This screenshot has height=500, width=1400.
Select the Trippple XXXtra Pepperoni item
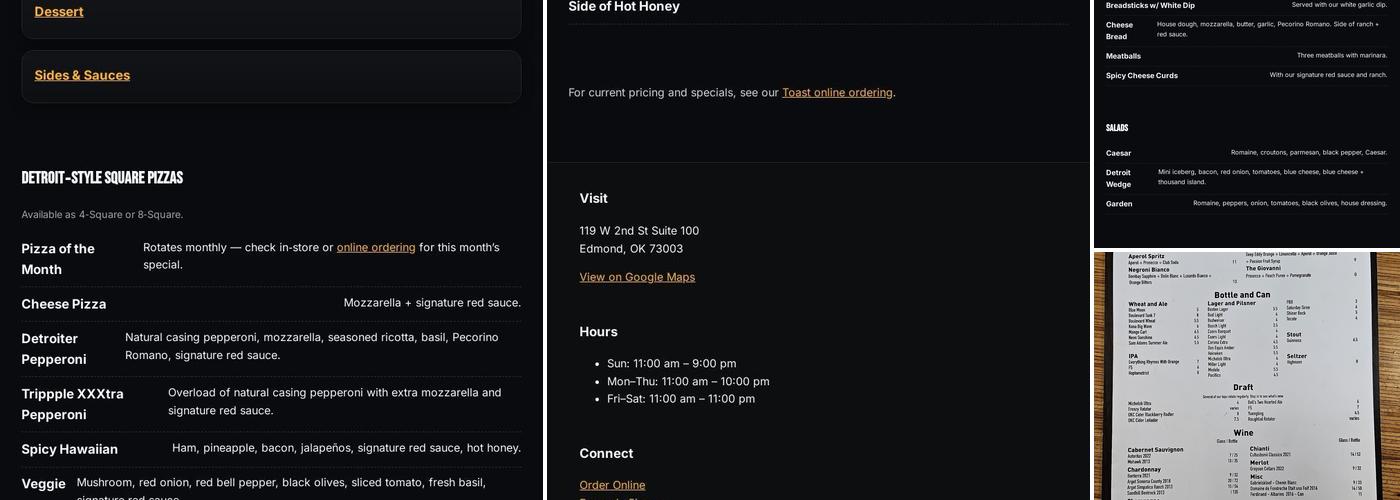[x=72, y=404]
